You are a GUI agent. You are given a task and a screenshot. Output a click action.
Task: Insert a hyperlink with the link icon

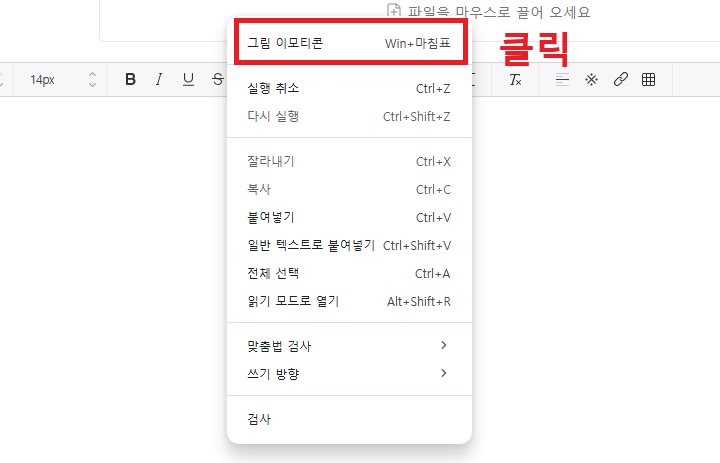pos(620,79)
